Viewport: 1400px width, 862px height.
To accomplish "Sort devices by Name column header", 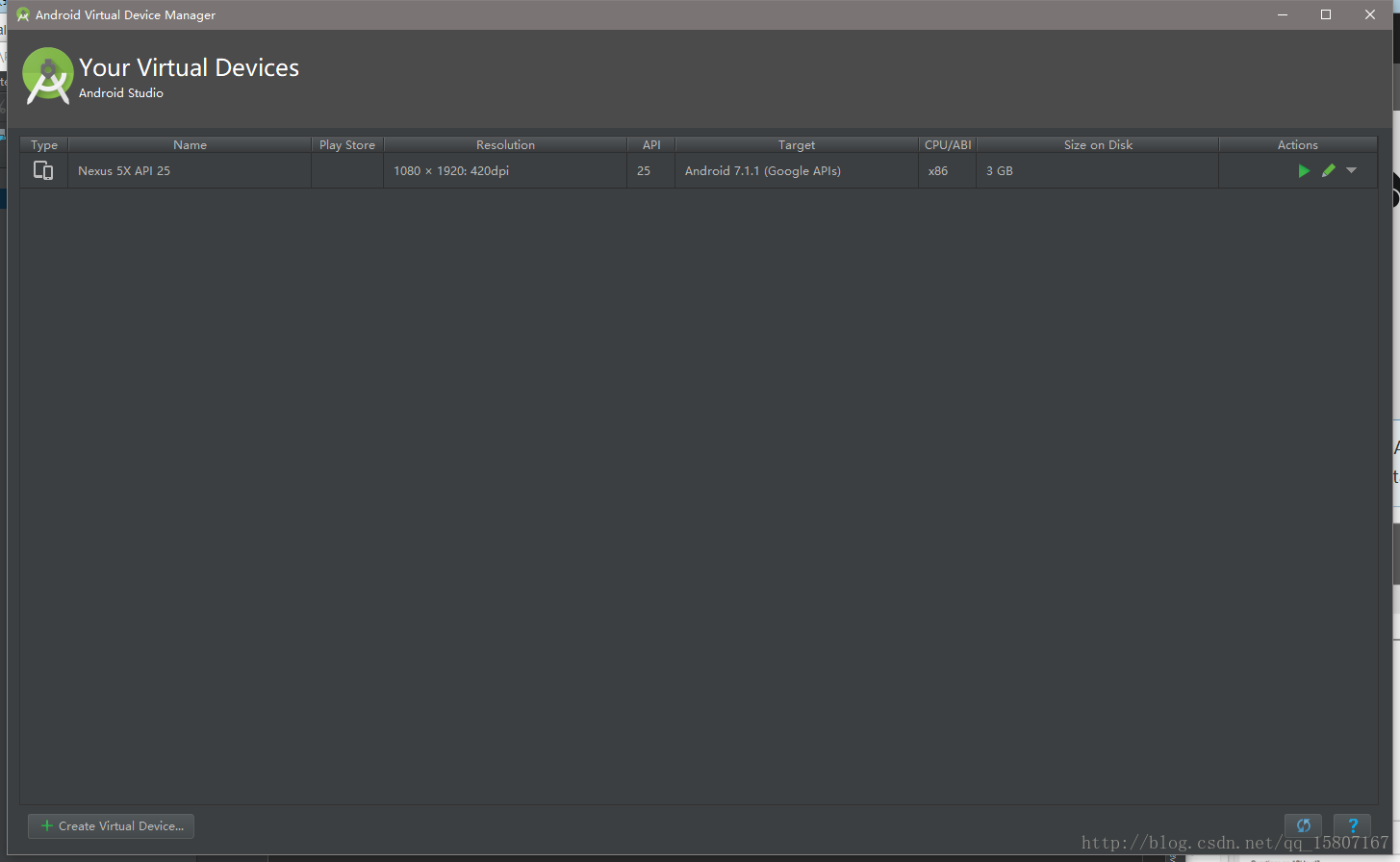I will 190,144.
